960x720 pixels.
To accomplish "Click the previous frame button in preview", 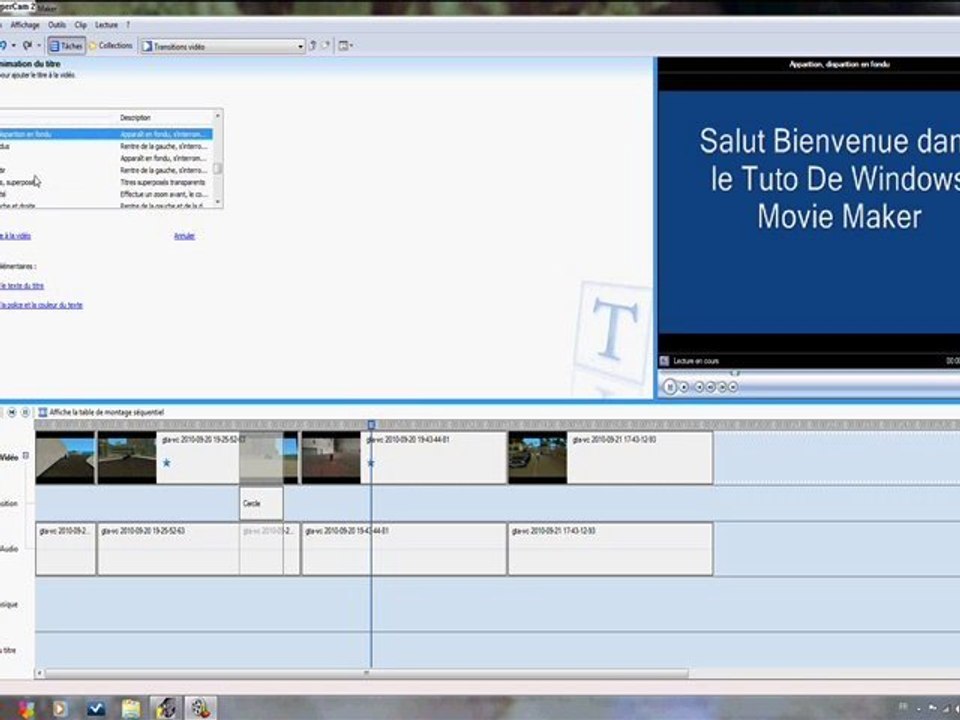I will point(710,387).
